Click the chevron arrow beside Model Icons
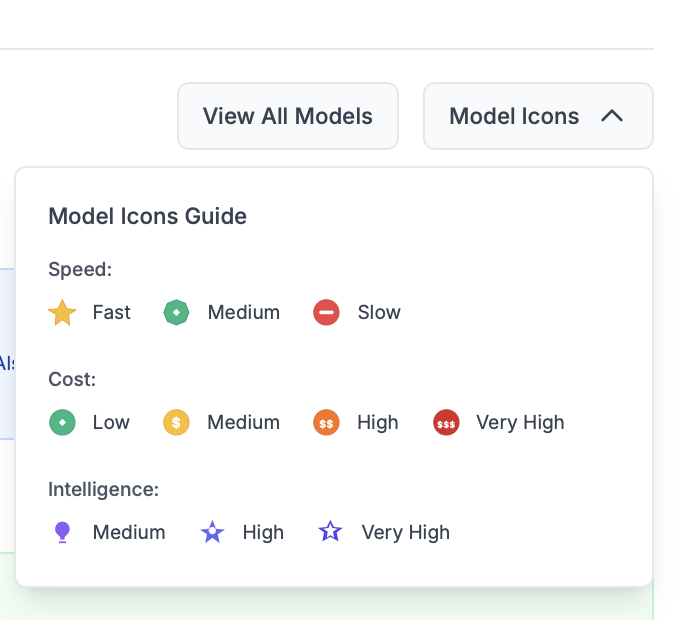This screenshot has width=694, height=620. (x=612, y=116)
